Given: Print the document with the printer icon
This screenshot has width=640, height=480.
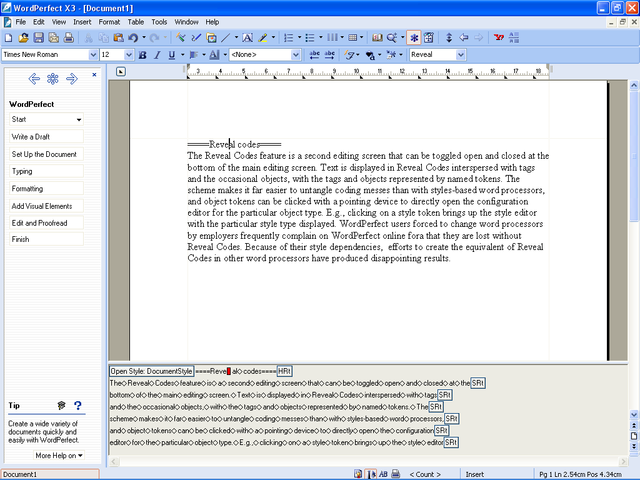Looking at the screenshot, I should (x=69, y=38).
